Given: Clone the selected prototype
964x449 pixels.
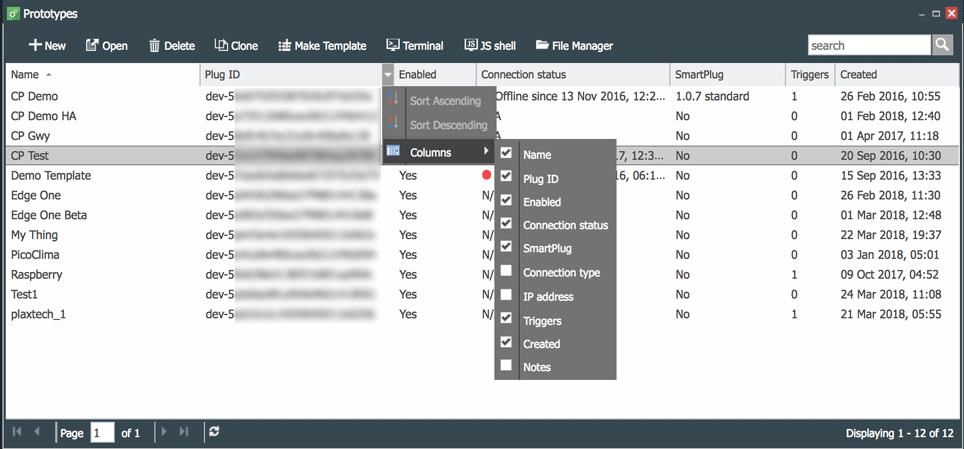Looking at the screenshot, I should point(236,46).
